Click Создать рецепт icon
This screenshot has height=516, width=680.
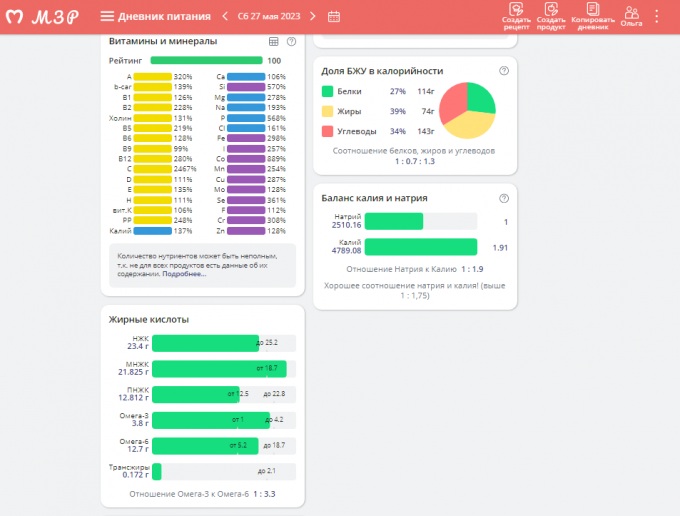517,15
